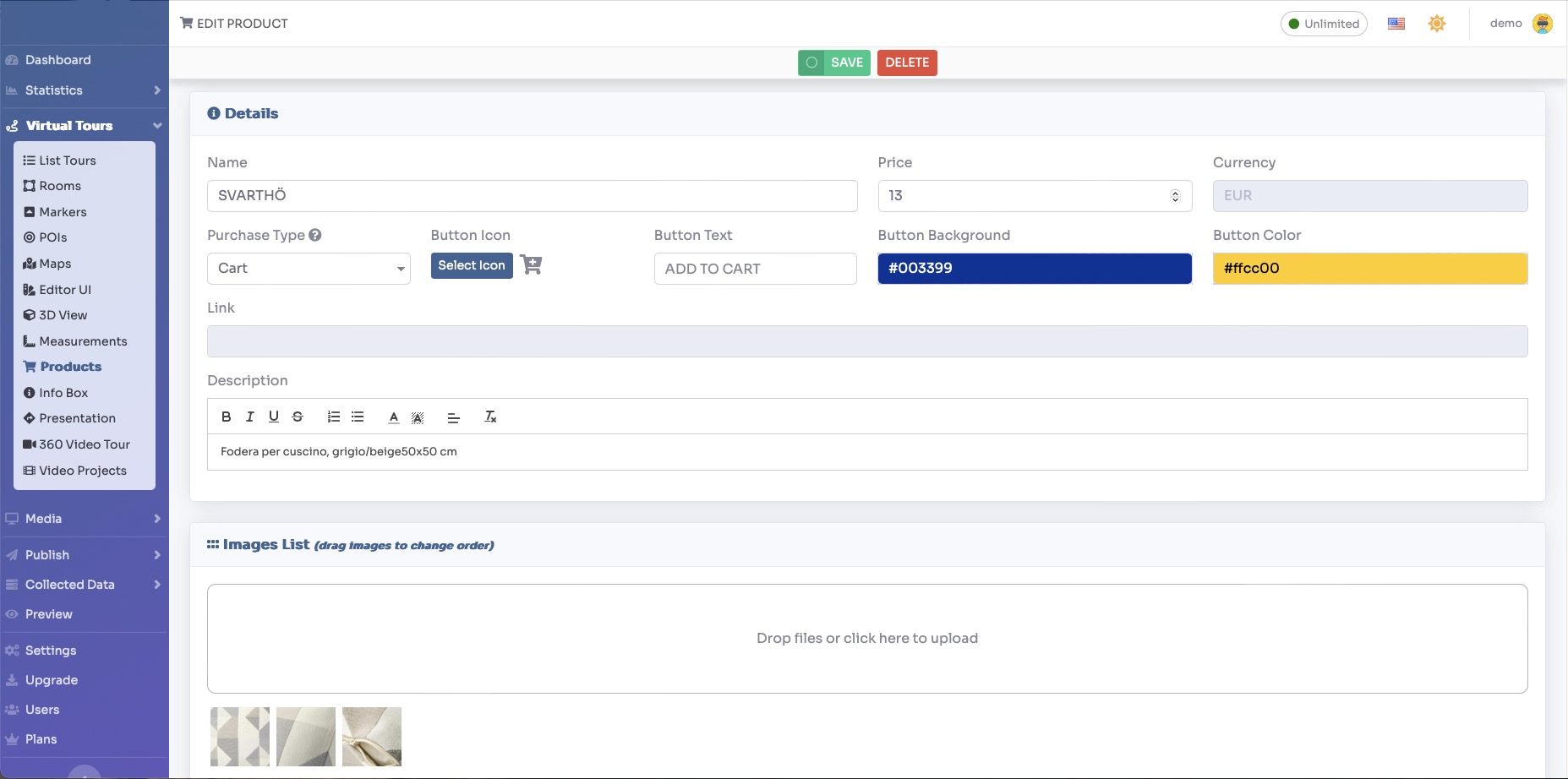The height and width of the screenshot is (779, 1568).
Task: Toggle bold formatting in the description editor
Action: (226, 416)
